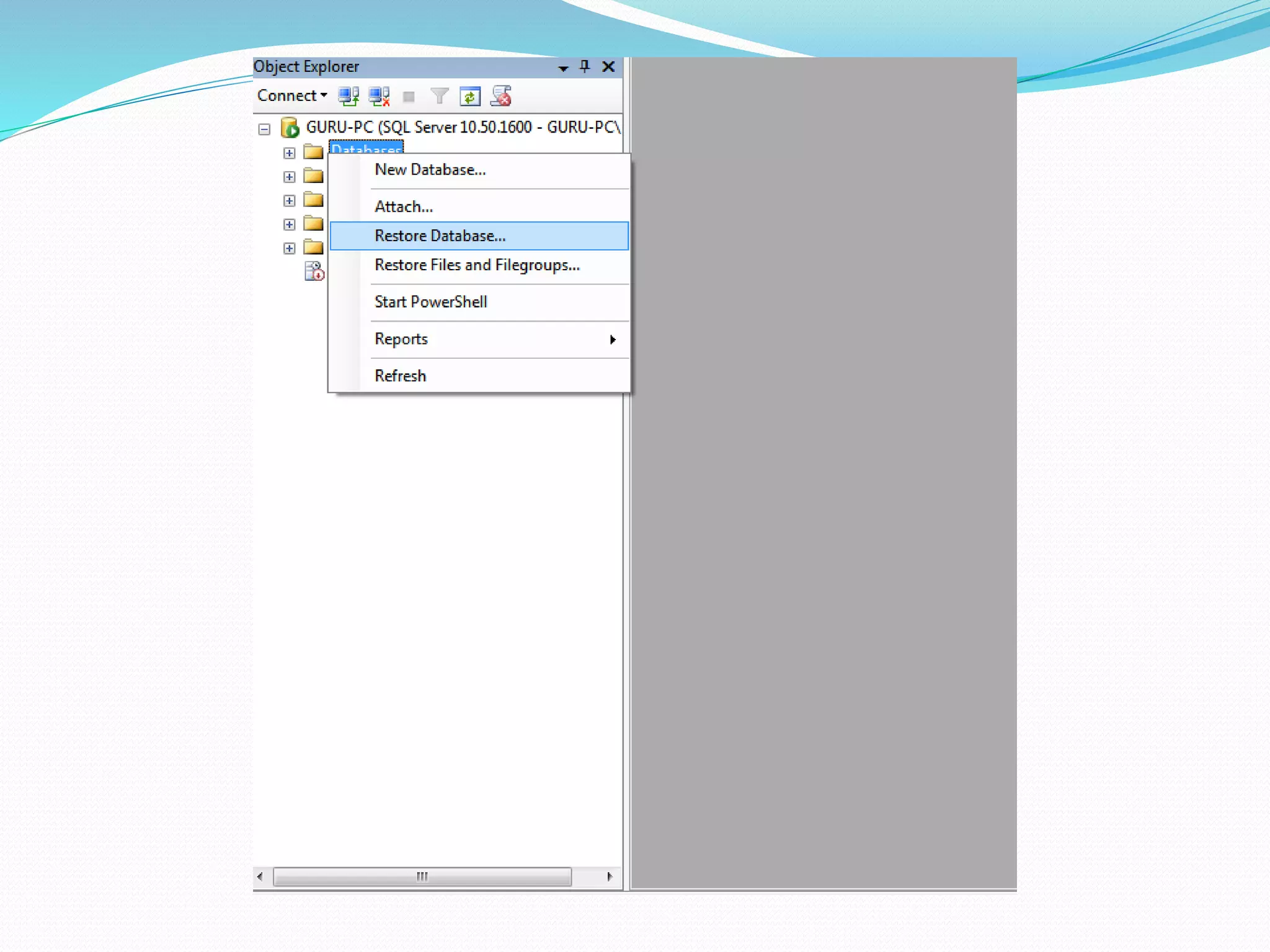Choose Attach from the context menu
The height and width of the screenshot is (952, 1270).
tap(404, 207)
